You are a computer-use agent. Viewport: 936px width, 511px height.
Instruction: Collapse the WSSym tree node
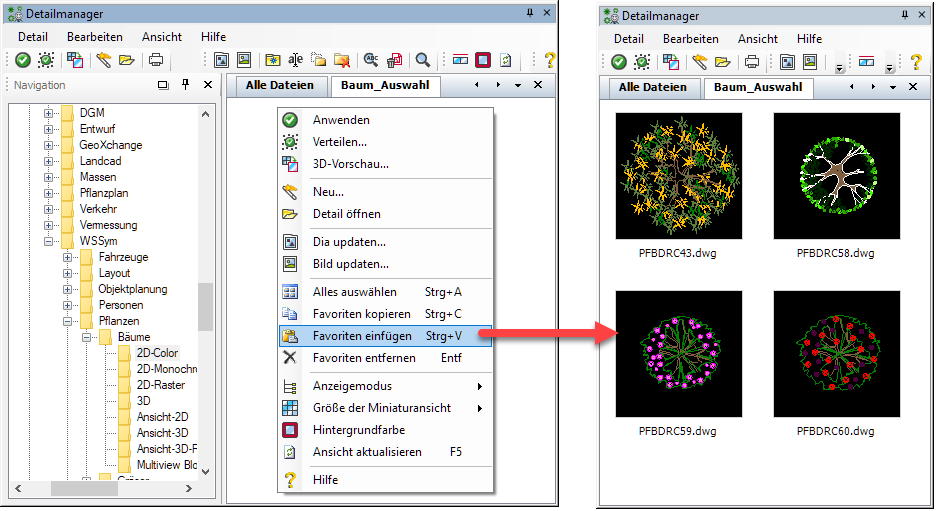click(48, 241)
